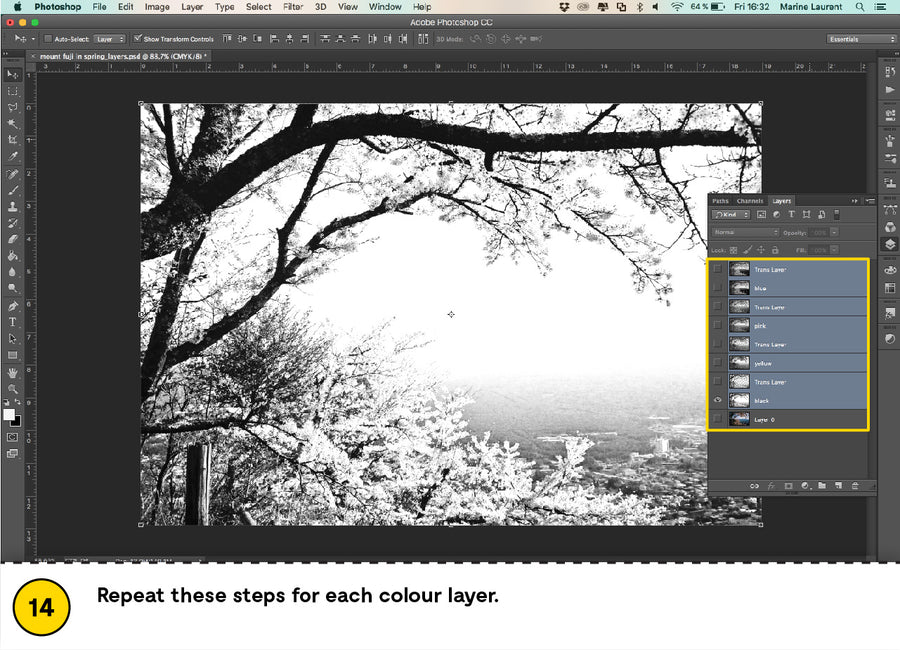The image size is (900, 650).
Task: Select the Zoom tool in toolbox
Action: [13, 388]
